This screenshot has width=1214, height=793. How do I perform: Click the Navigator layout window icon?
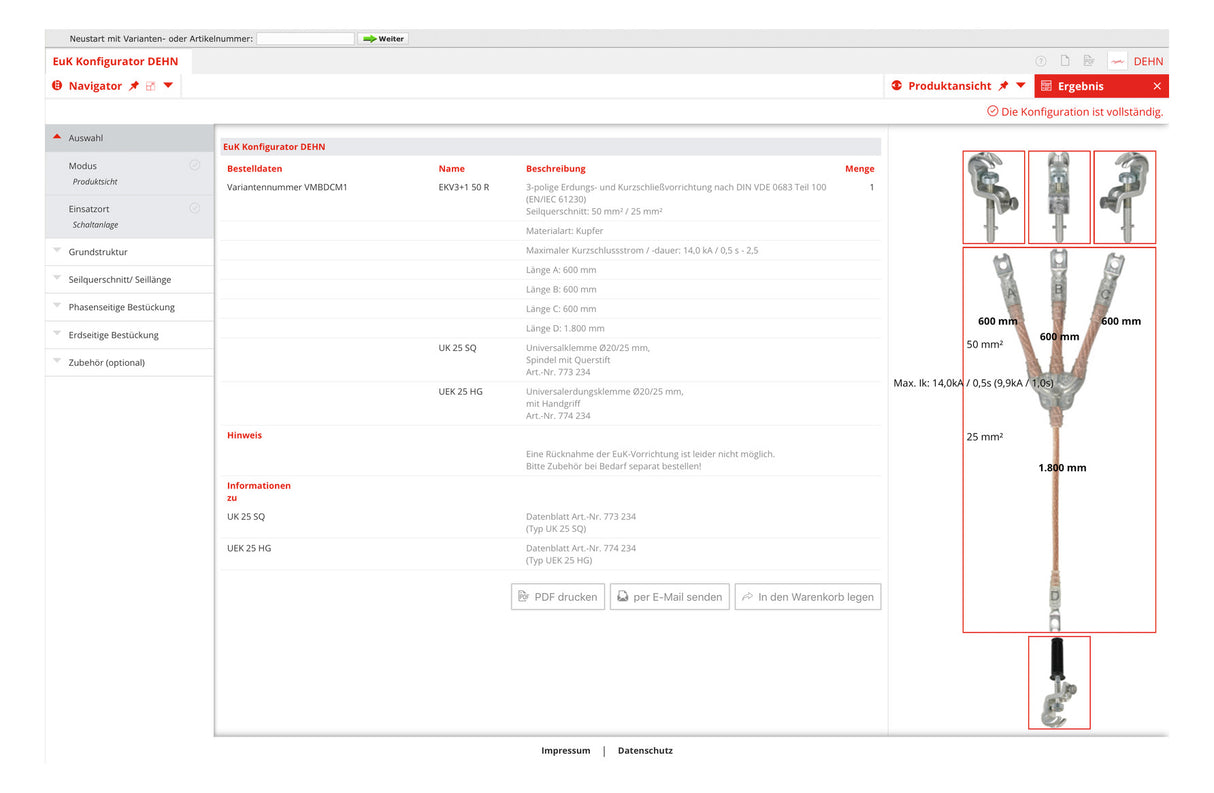point(151,86)
